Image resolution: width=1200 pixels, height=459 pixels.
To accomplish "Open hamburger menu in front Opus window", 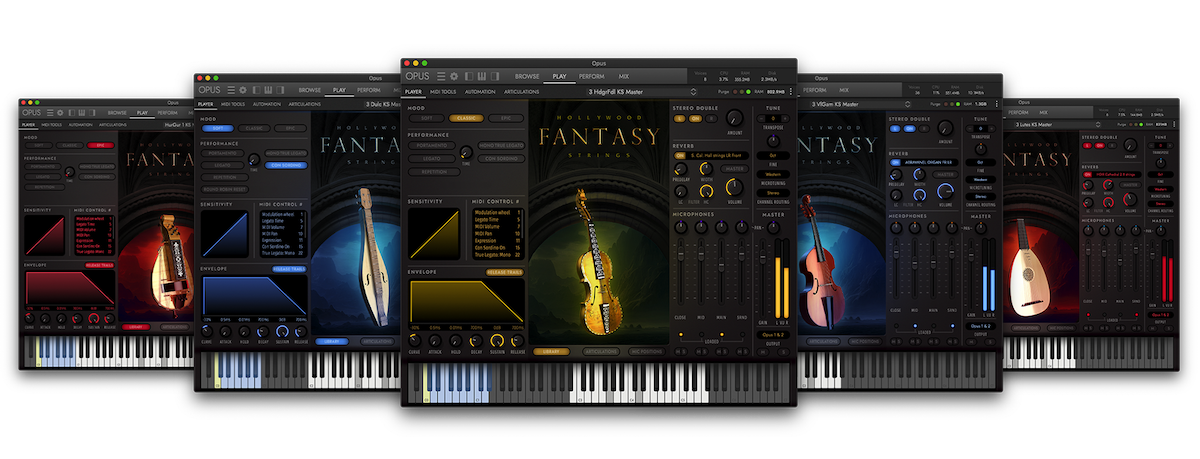I will pos(440,76).
